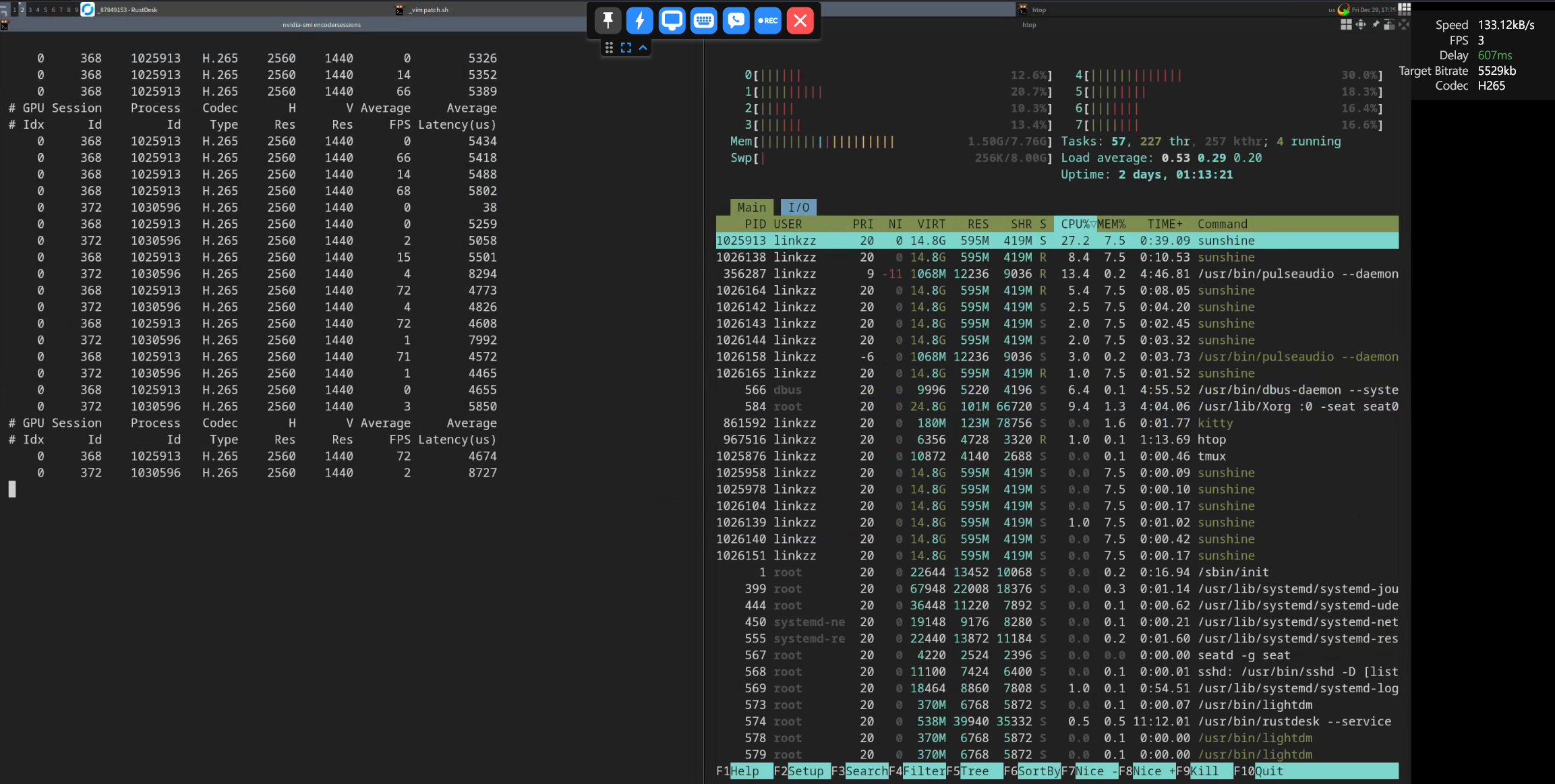The image size is (1555, 784).
Task: Click F3 Search in the htop footer
Action: 860,771
